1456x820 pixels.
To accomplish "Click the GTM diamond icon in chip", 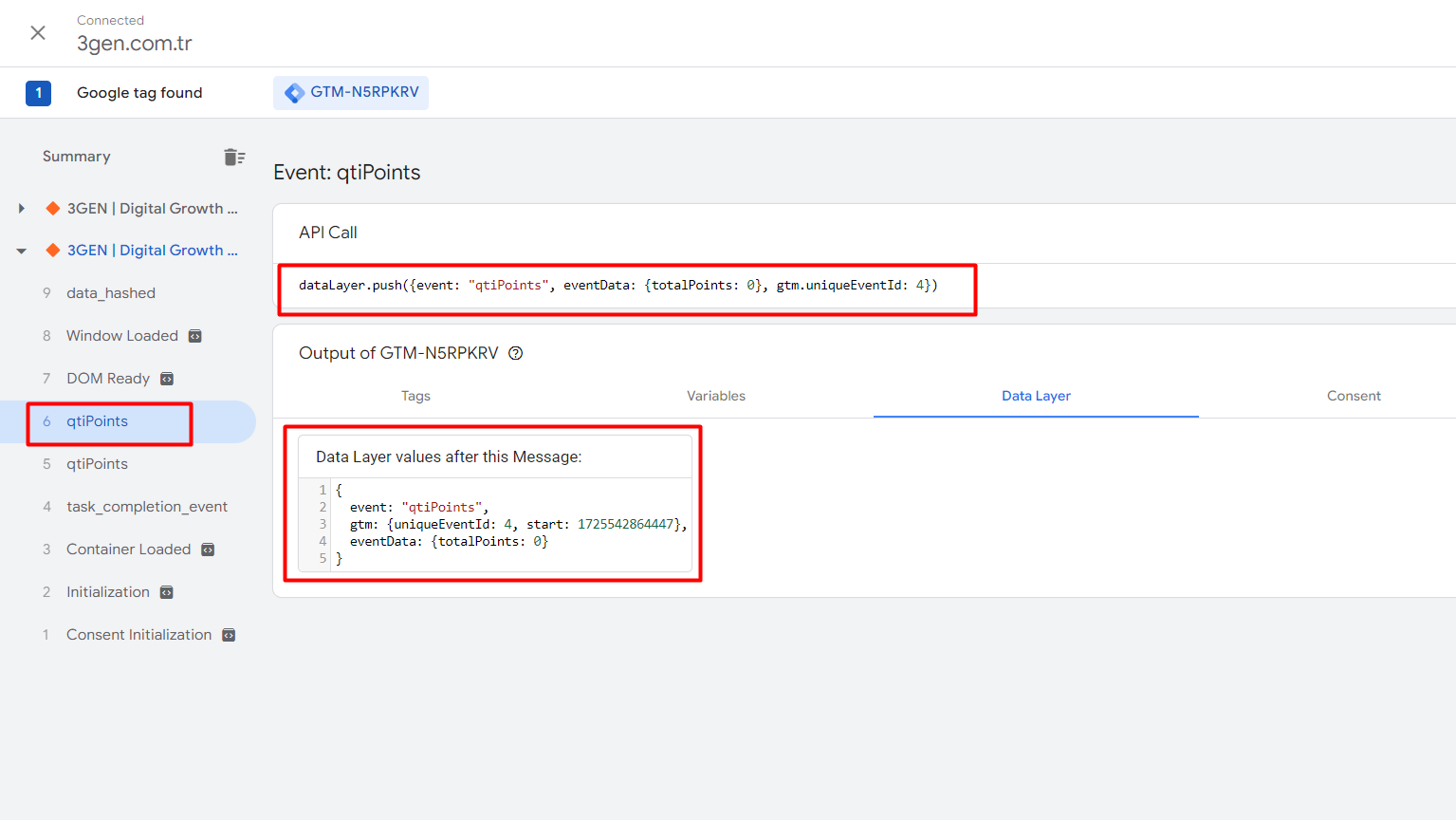I will 295,93.
